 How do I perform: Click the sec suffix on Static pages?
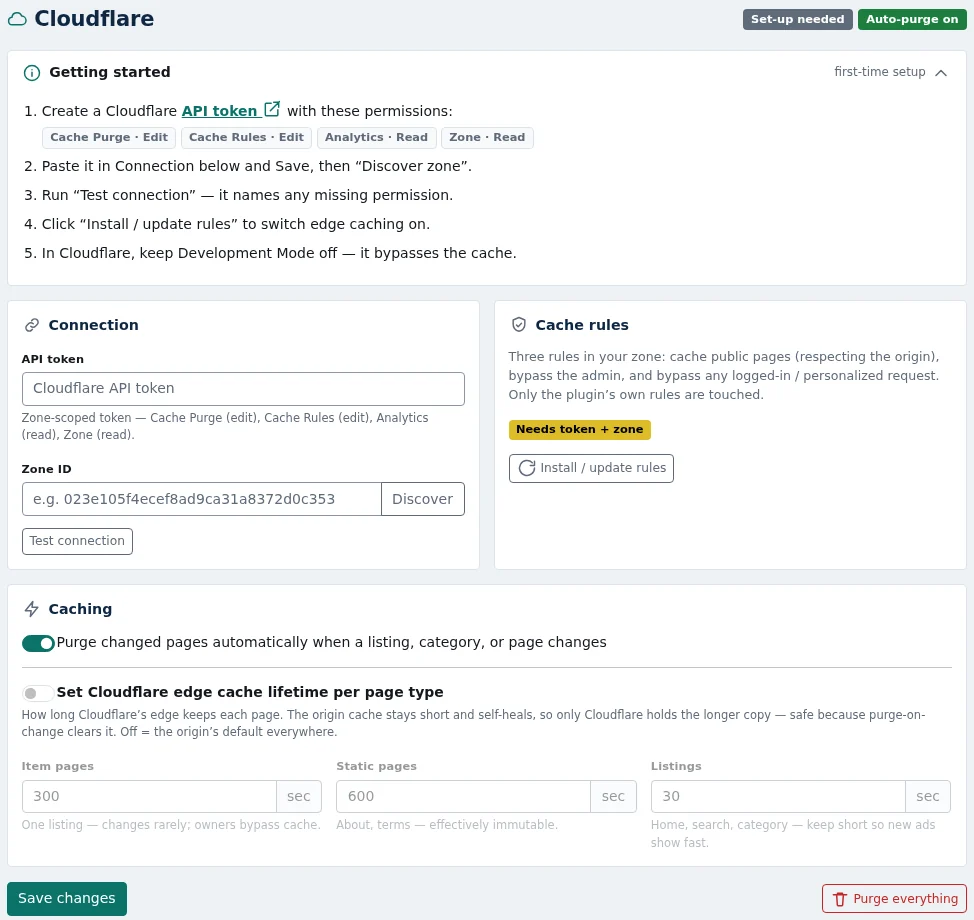coord(613,796)
